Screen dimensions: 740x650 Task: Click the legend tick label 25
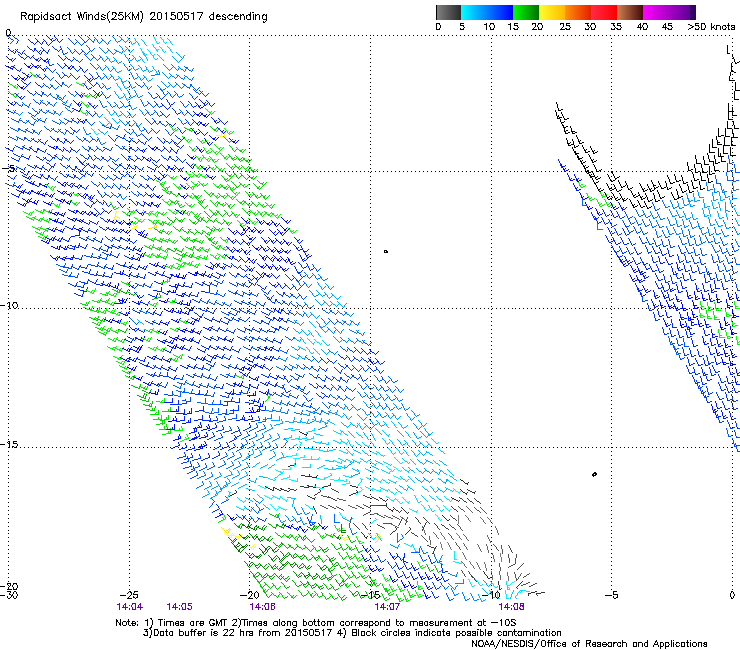click(x=565, y=27)
